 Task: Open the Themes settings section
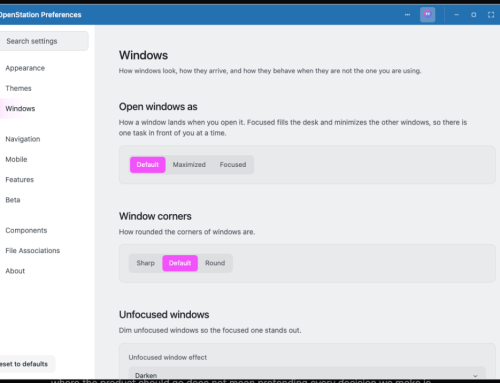point(18,88)
